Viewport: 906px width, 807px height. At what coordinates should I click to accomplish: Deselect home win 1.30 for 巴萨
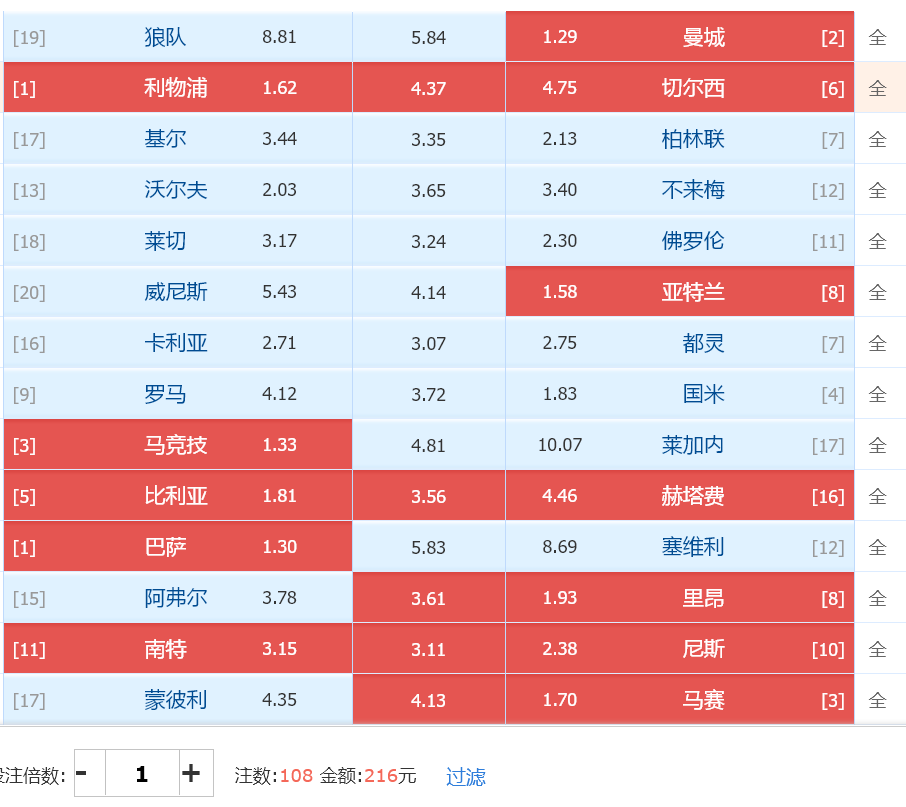(178, 546)
